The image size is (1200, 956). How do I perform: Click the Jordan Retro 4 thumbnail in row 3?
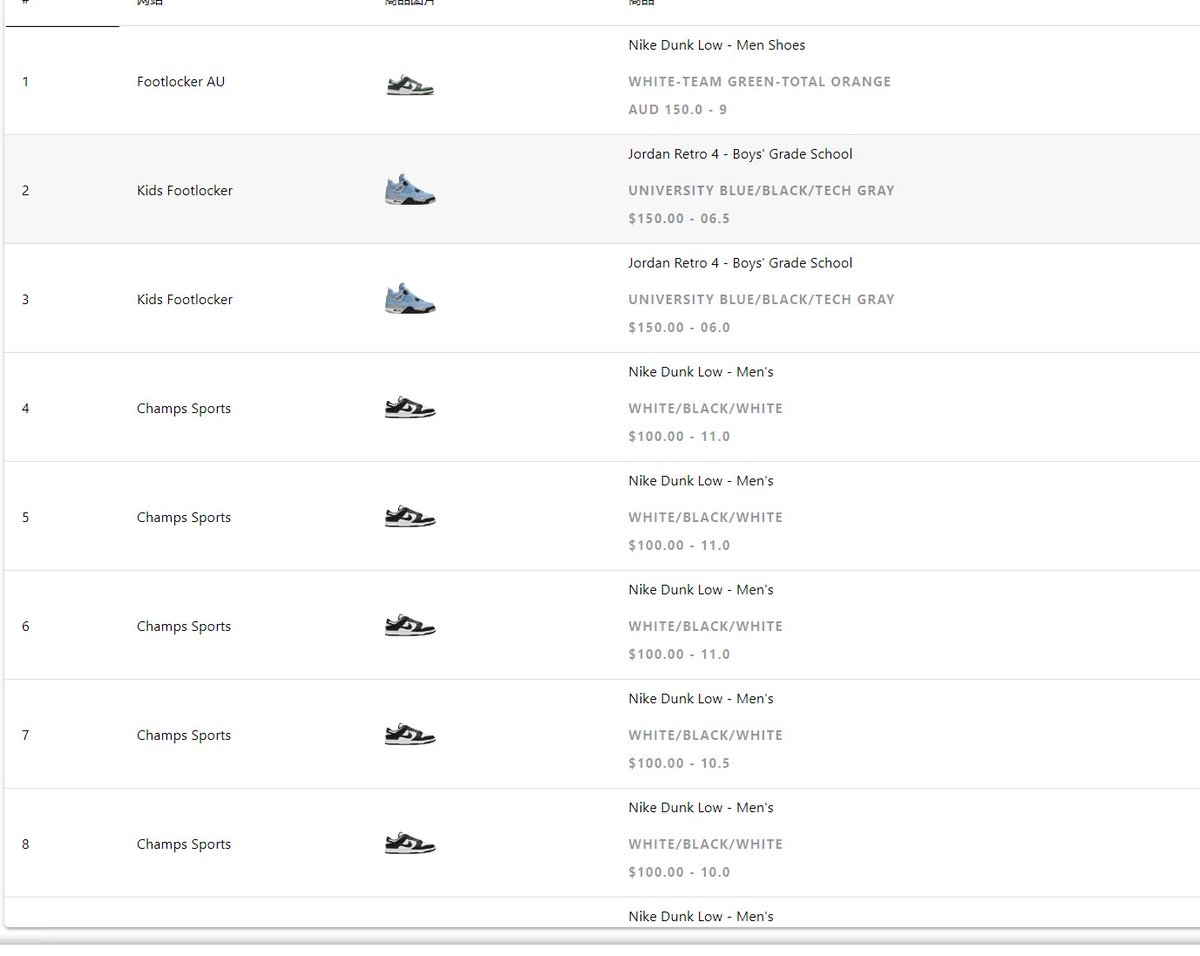[x=410, y=299]
